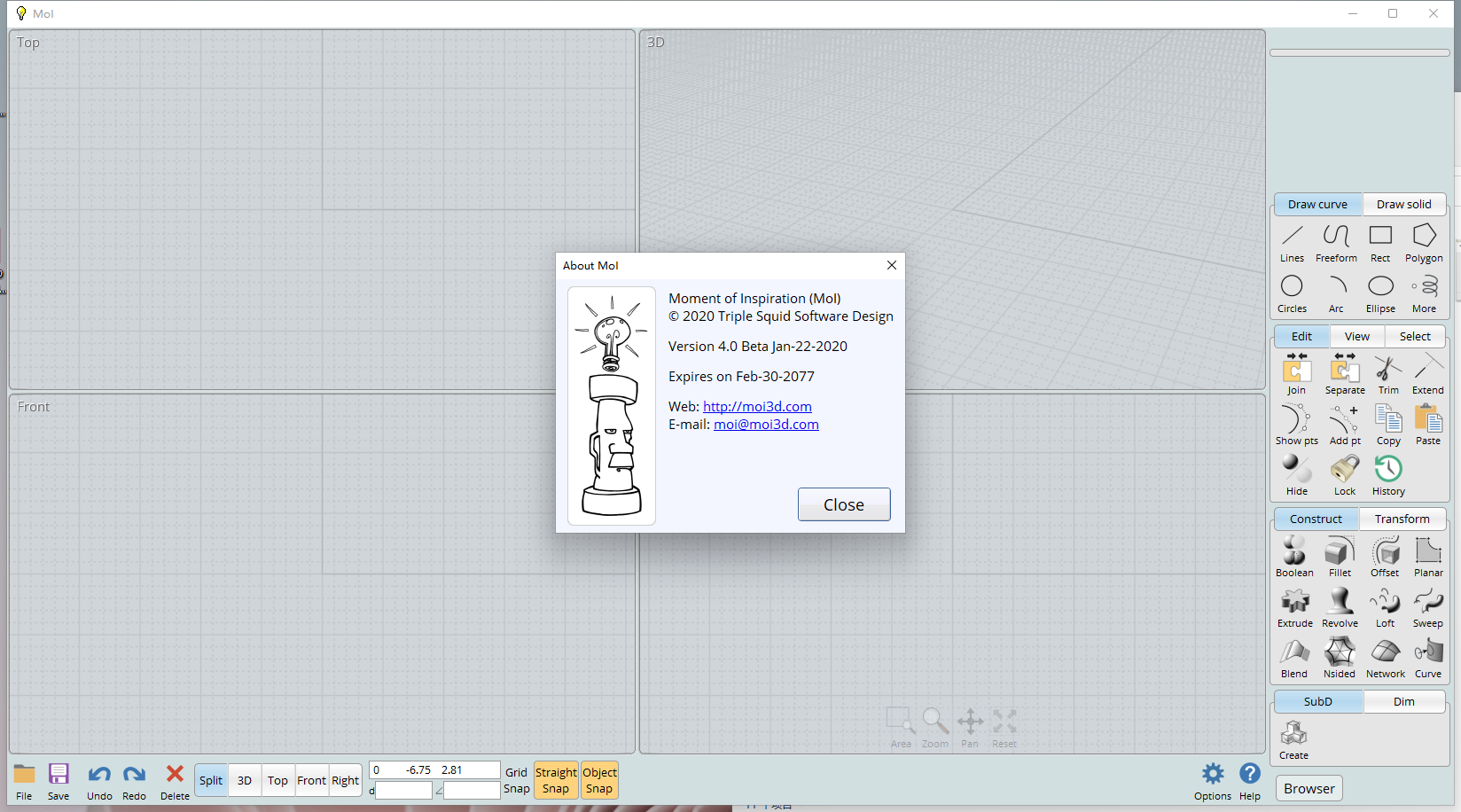Viewport: 1461px width, 812px height.
Task: Activate the Extrude tool
Action: [x=1294, y=607]
